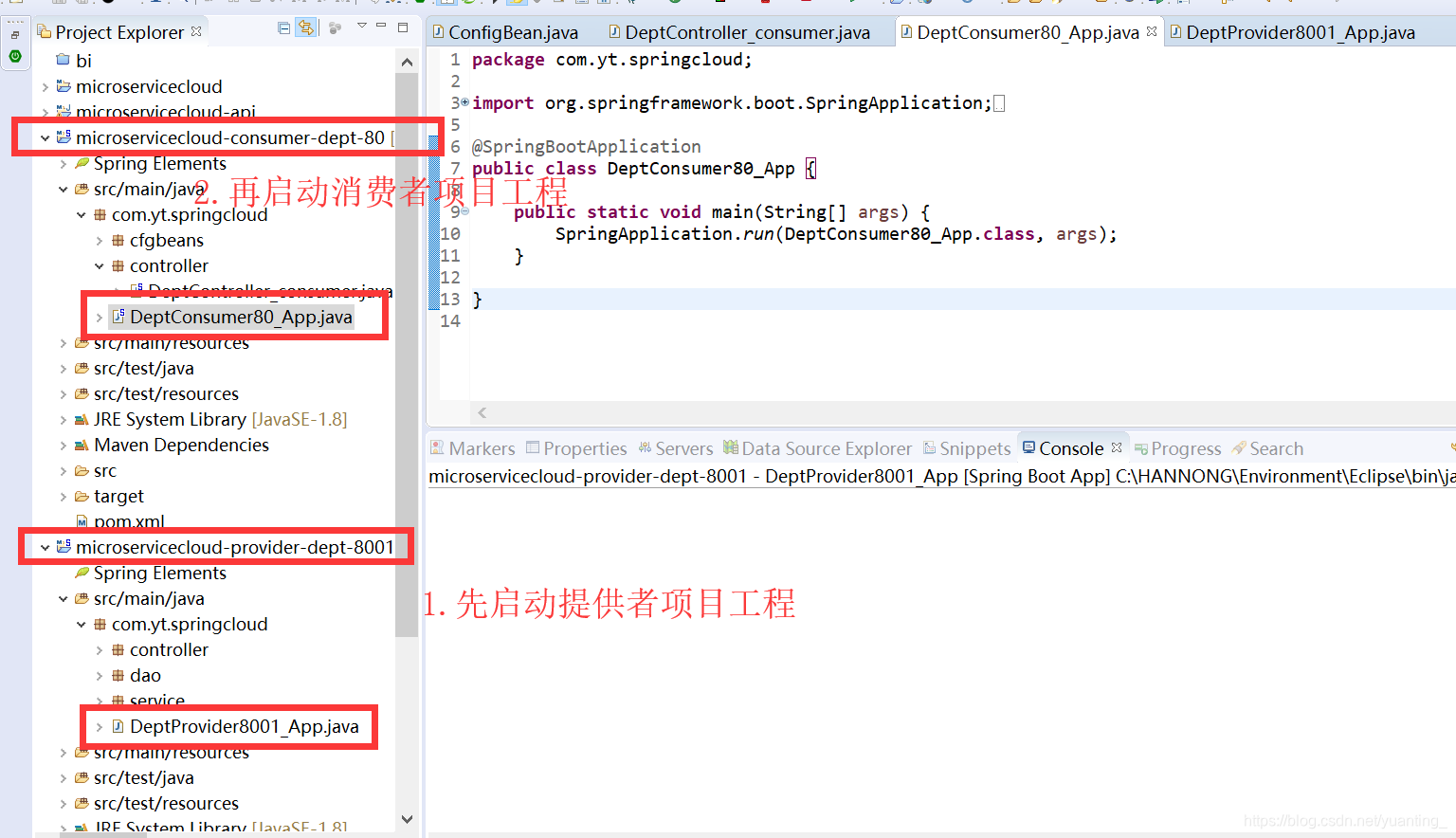The width and height of the screenshot is (1456, 838).
Task: Click the greyed filter icon in Project Explorer toolbar
Action: (x=335, y=28)
